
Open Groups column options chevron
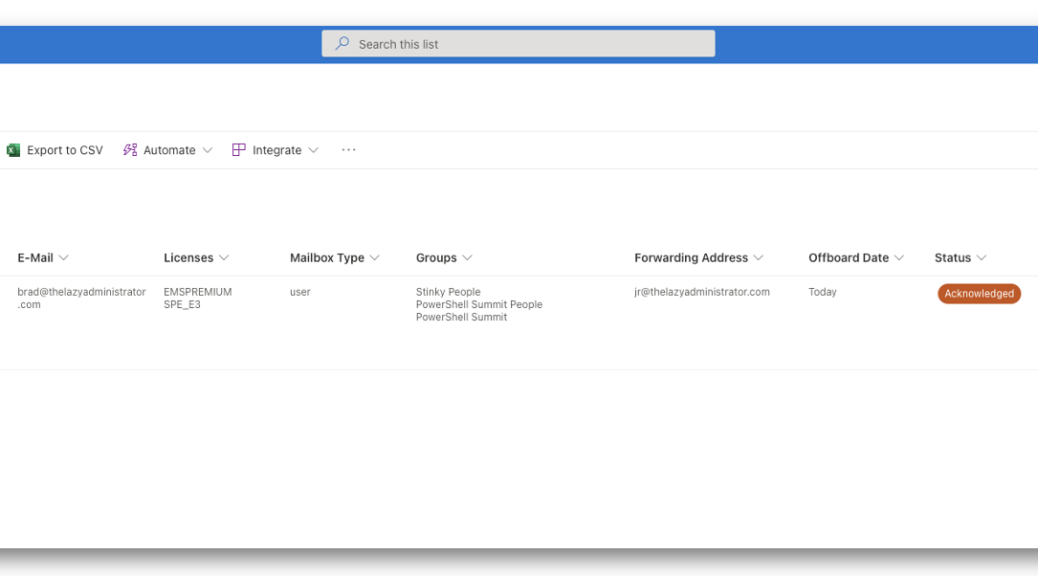[467, 258]
